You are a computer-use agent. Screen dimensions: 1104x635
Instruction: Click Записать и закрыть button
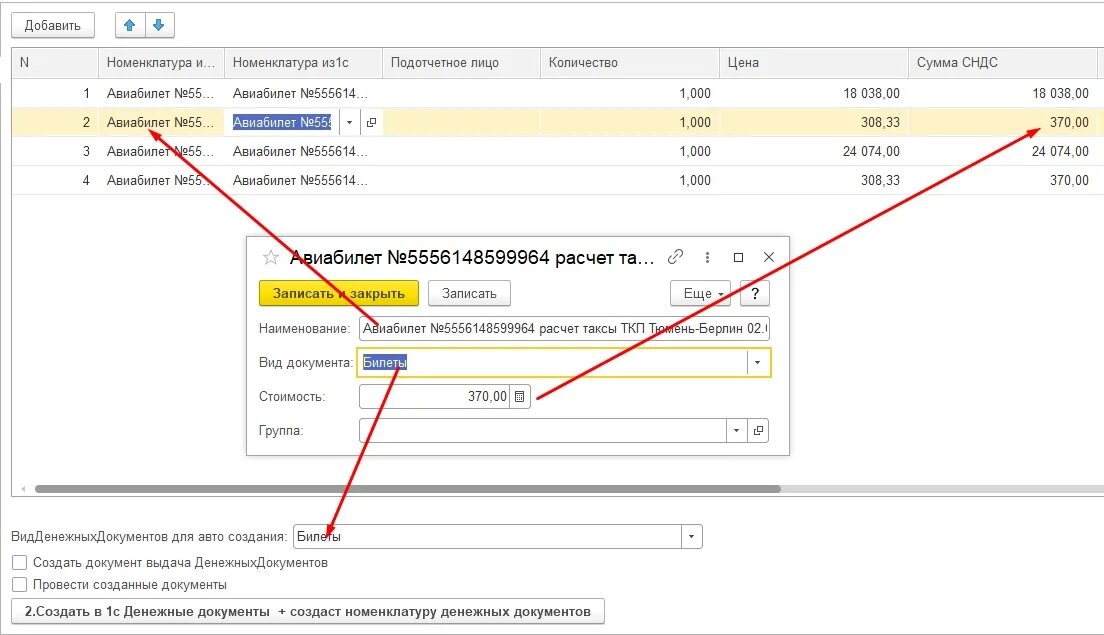(339, 294)
